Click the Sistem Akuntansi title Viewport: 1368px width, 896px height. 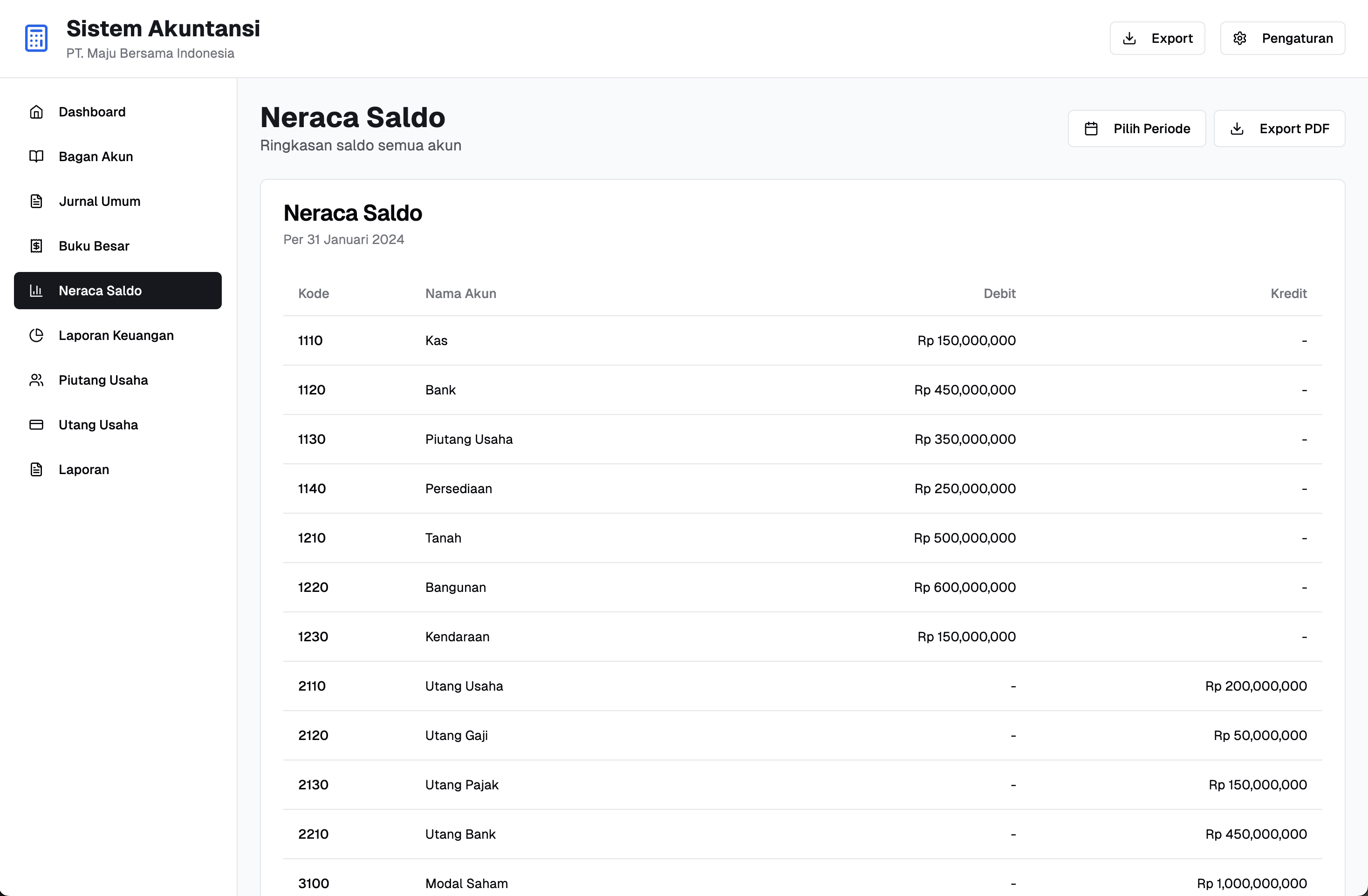[x=163, y=28]
